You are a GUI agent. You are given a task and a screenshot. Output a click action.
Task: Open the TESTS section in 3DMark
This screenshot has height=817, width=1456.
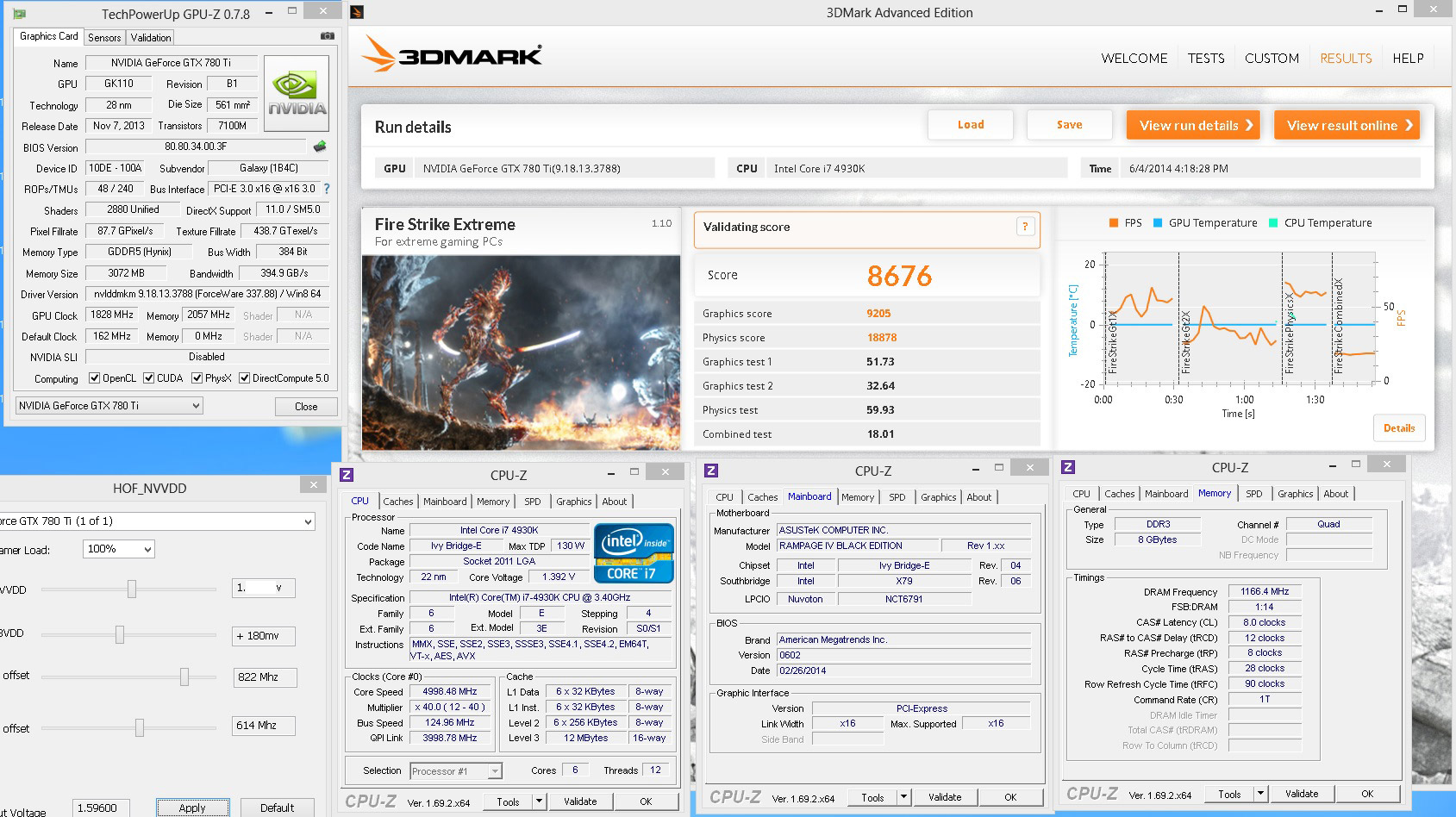pos(1205,59)
